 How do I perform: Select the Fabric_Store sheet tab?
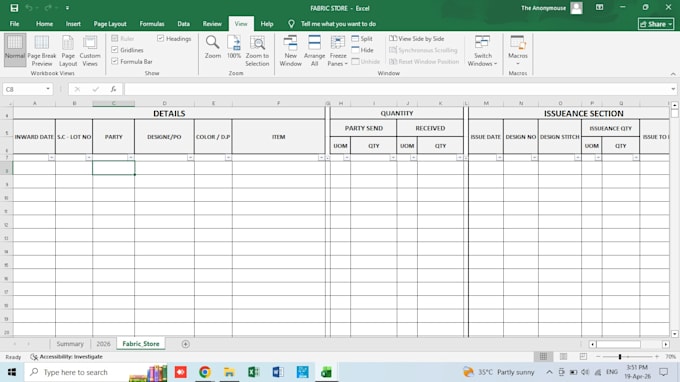pos(141,343)
